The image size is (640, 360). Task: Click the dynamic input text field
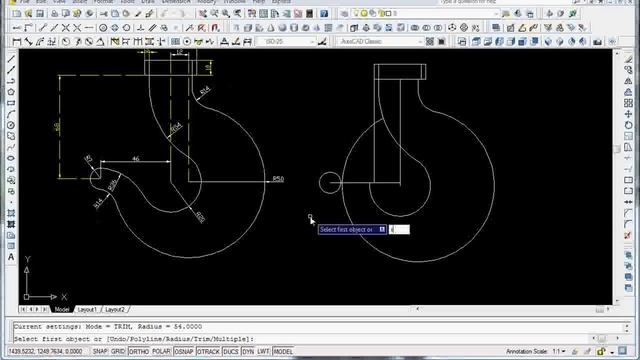399,229
